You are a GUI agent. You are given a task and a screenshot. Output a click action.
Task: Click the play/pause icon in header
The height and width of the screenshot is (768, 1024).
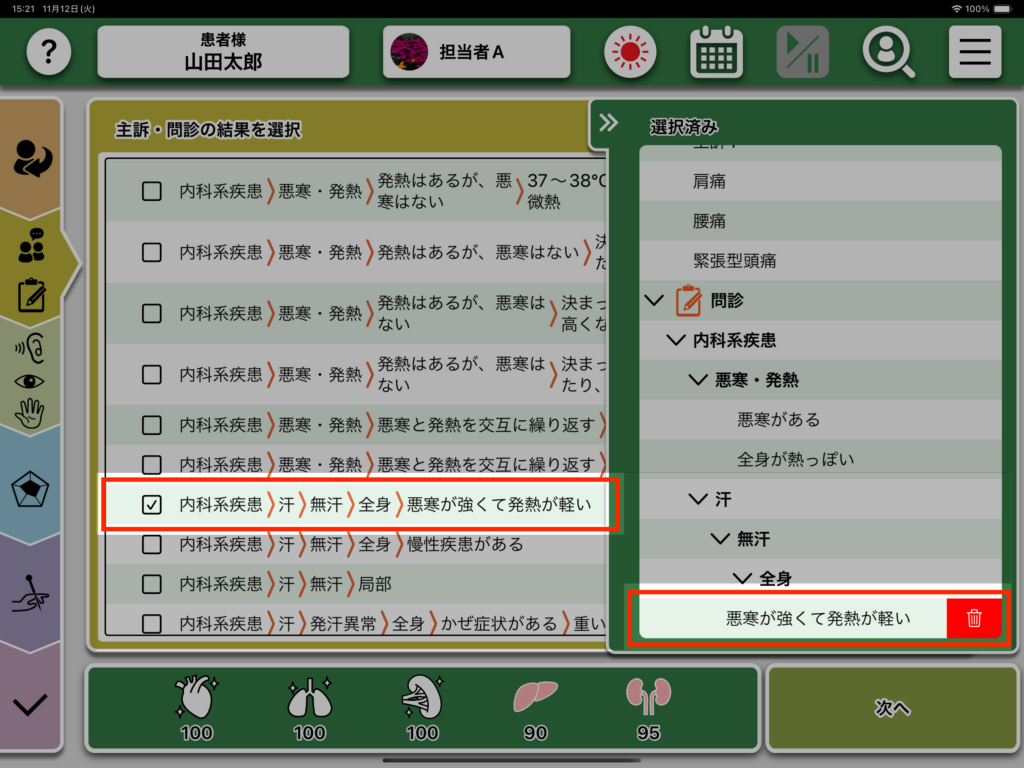(x=802, y=51)
